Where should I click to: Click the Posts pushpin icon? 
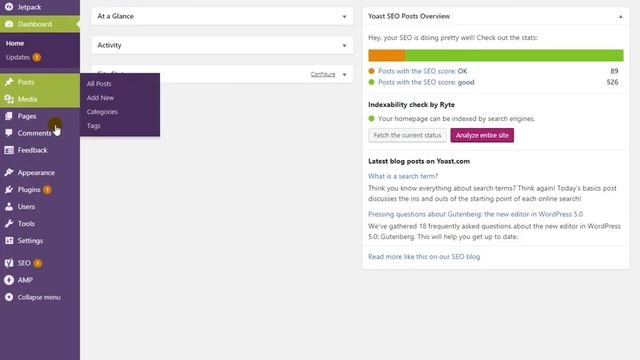coord(9,82)
